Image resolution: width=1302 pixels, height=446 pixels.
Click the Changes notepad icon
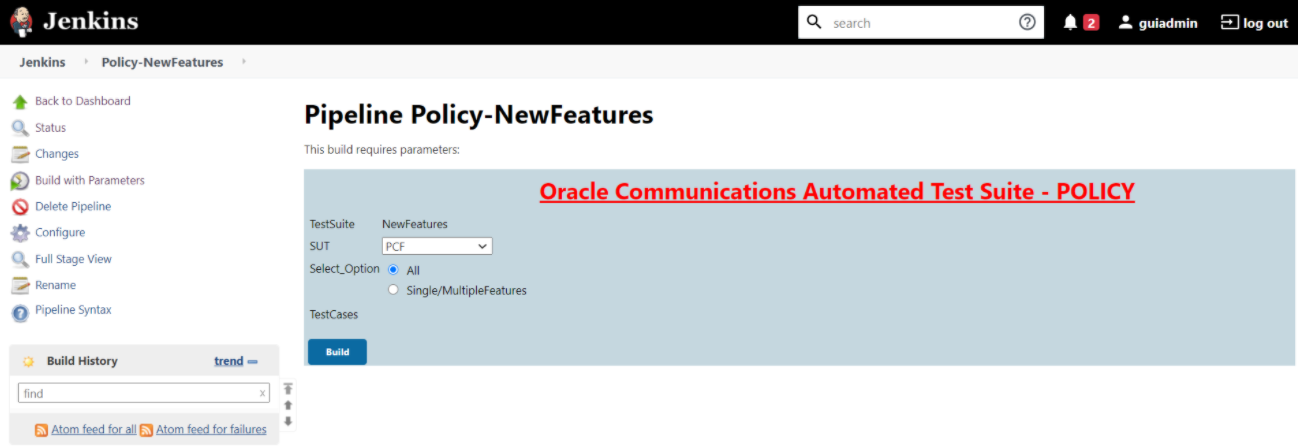20,154
